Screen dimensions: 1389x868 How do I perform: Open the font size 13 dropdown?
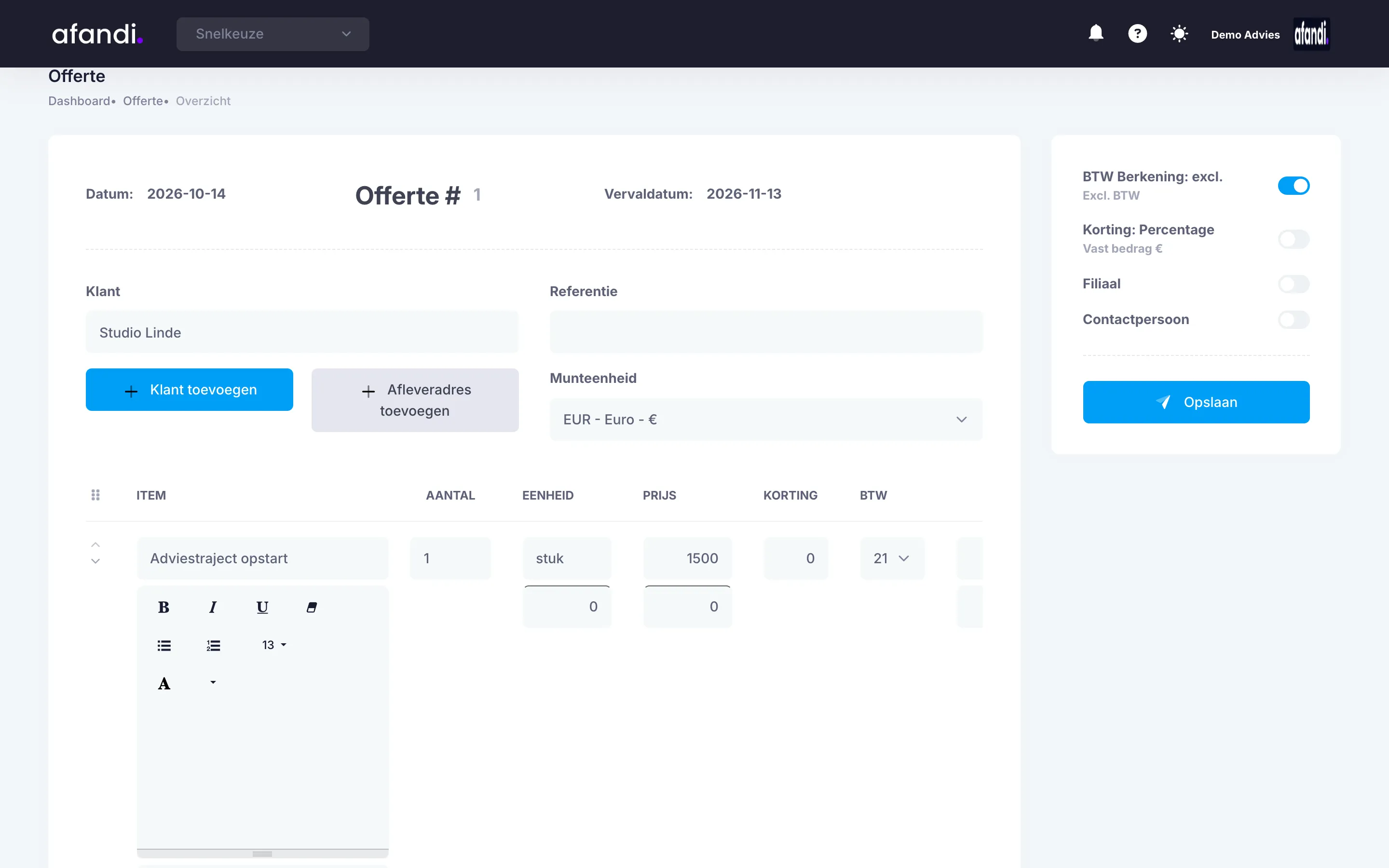pyautogui.click(x=274, y=645)
